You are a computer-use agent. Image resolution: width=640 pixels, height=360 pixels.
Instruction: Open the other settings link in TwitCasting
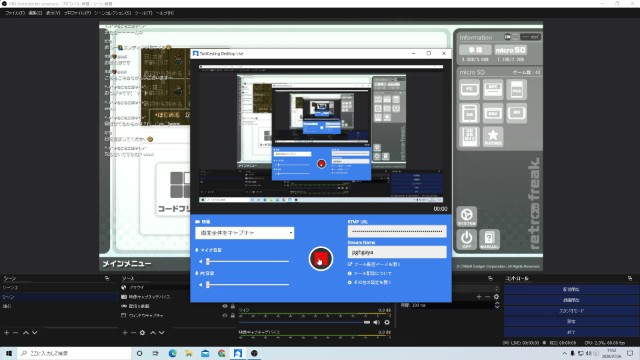pos(372,282)
